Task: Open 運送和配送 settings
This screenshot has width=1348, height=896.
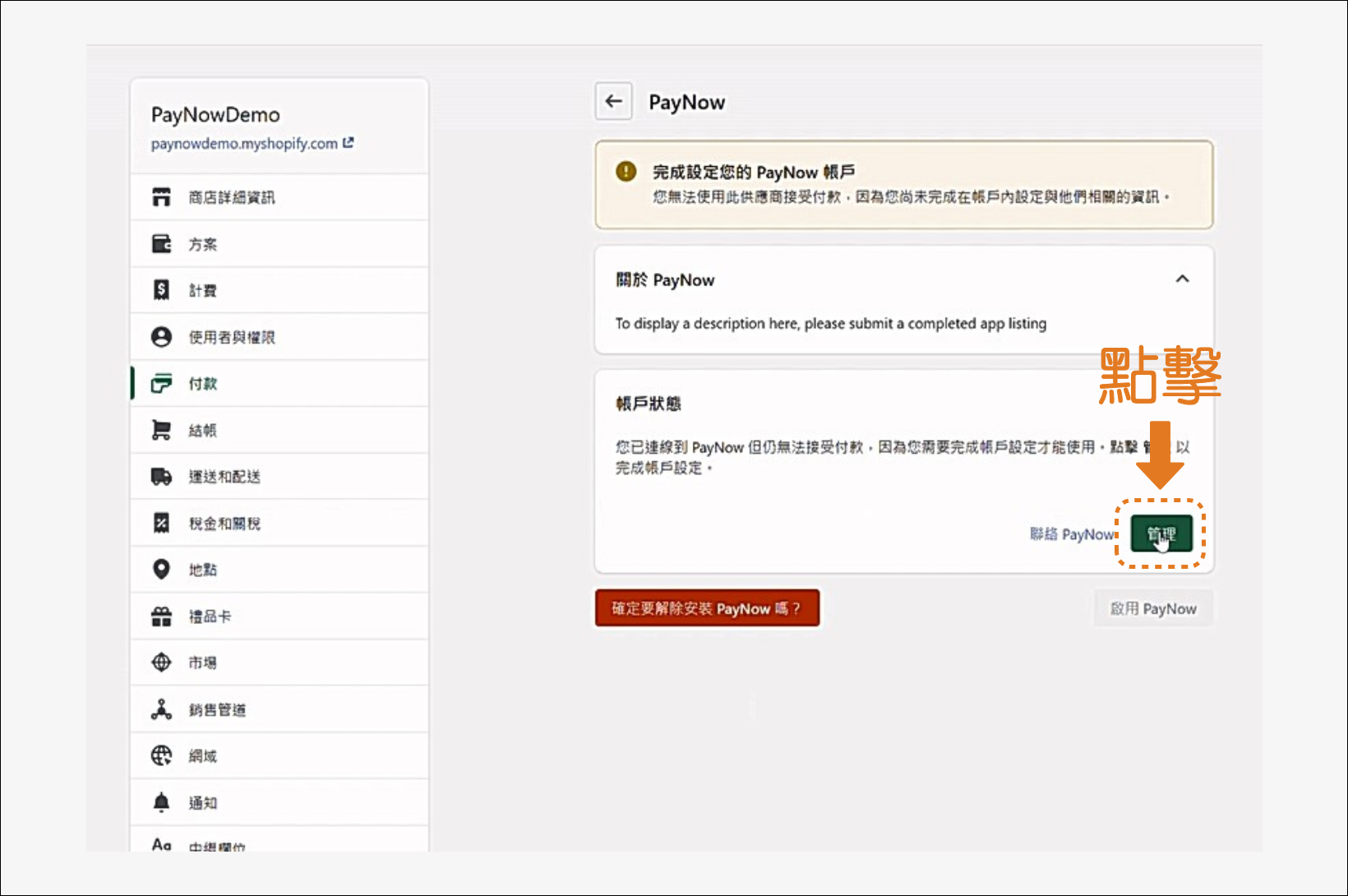Action: tap(279, 477)
